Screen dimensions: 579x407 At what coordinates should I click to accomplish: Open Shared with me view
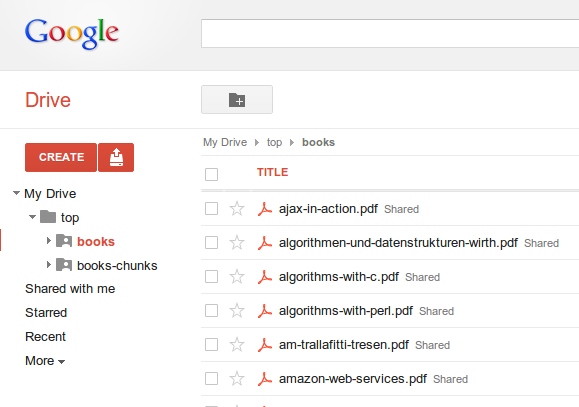pos(70,289)
